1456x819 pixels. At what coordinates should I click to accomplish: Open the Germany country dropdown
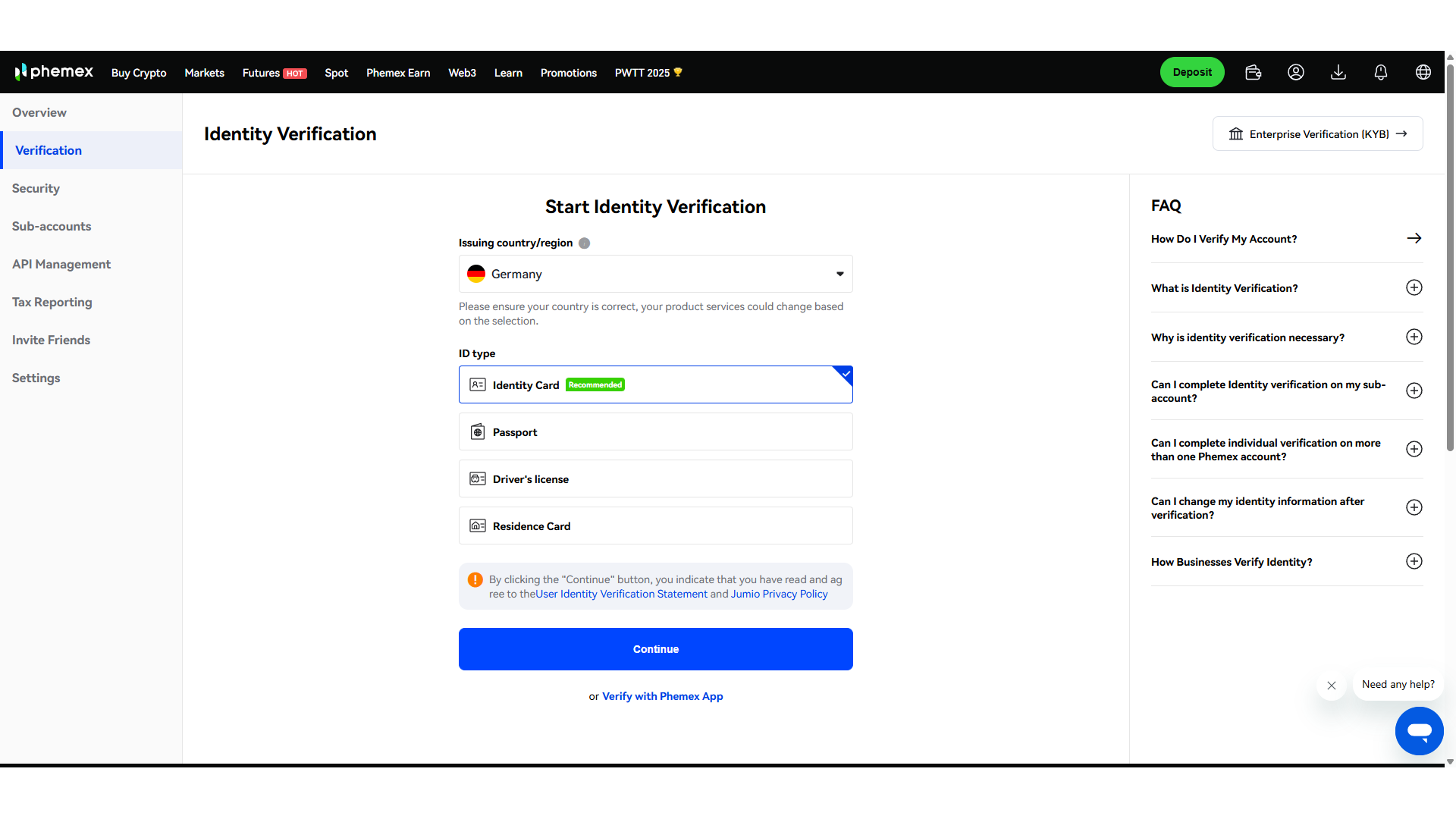(x=656, y=274)
